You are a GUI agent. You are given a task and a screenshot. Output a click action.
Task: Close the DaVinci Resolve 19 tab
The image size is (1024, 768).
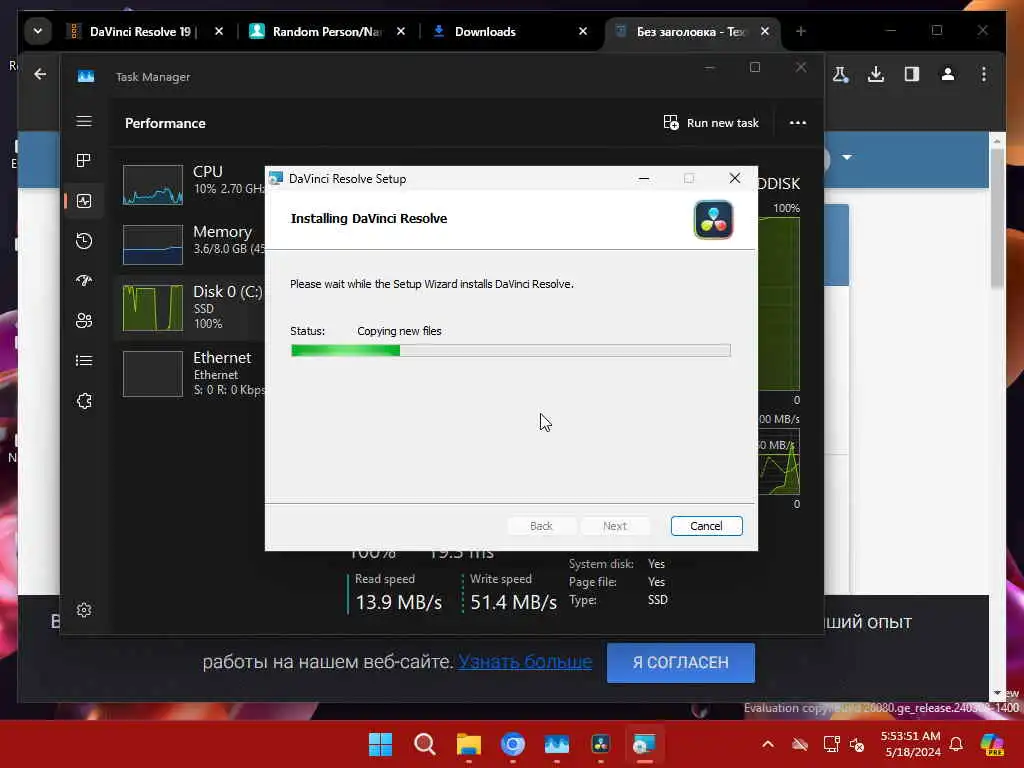click(219, 31)
